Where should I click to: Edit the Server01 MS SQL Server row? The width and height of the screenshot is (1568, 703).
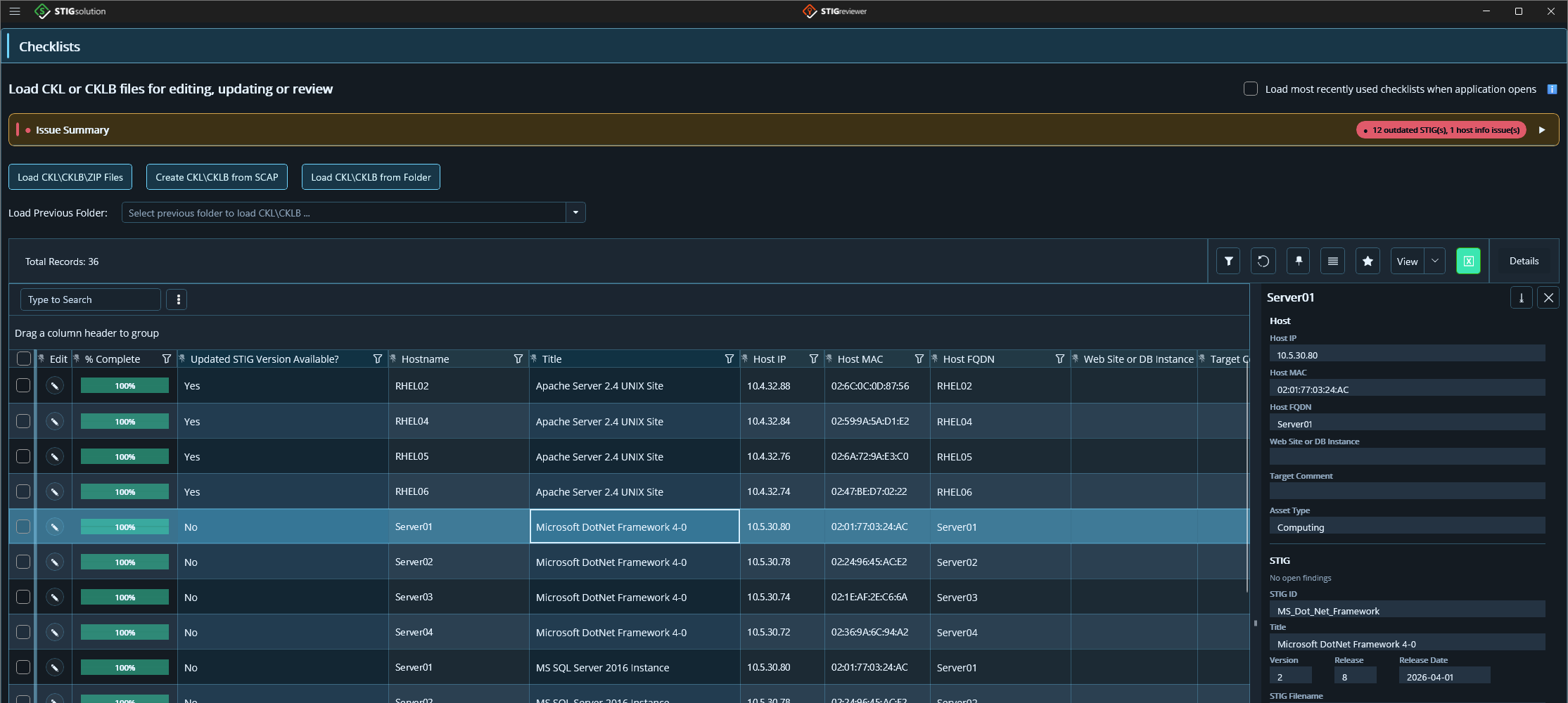[55, 667]
